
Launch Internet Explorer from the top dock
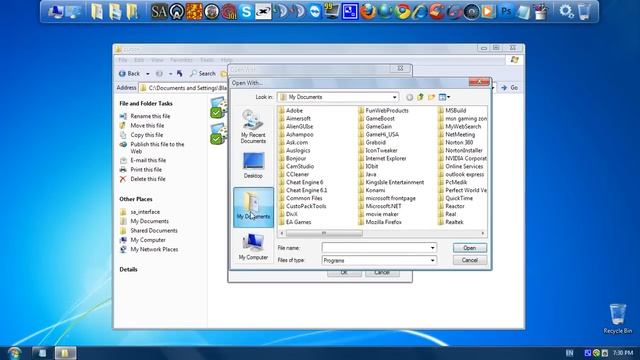click(x=419, y=11)
